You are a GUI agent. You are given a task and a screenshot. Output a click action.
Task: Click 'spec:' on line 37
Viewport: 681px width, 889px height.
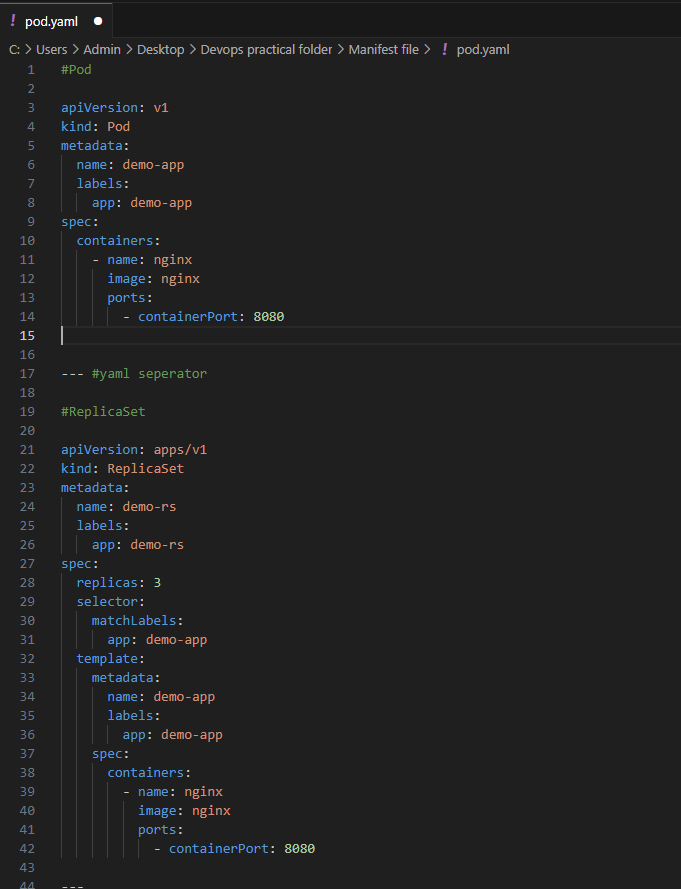111,754
